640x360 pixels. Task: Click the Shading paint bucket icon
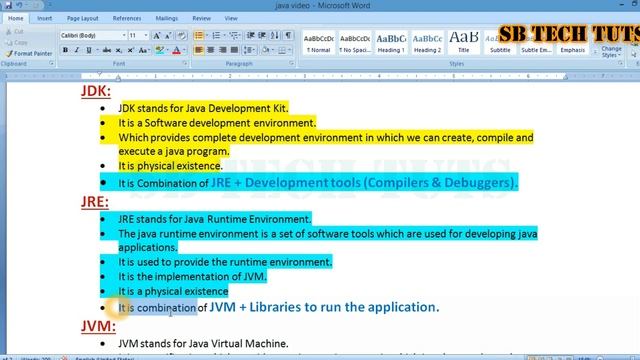click(x=265, y=50)
